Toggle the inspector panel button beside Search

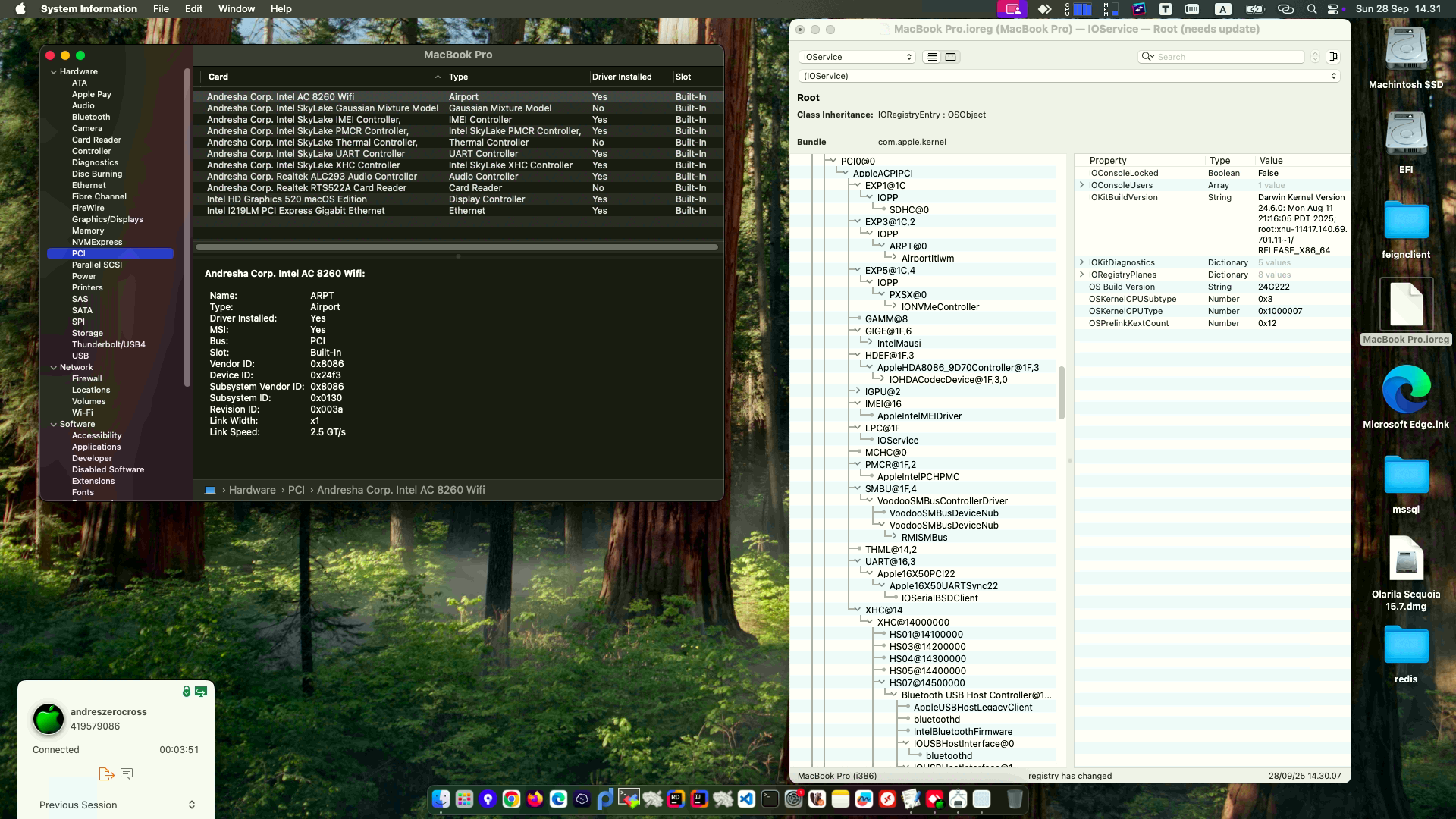click(x=1333, y=57)
